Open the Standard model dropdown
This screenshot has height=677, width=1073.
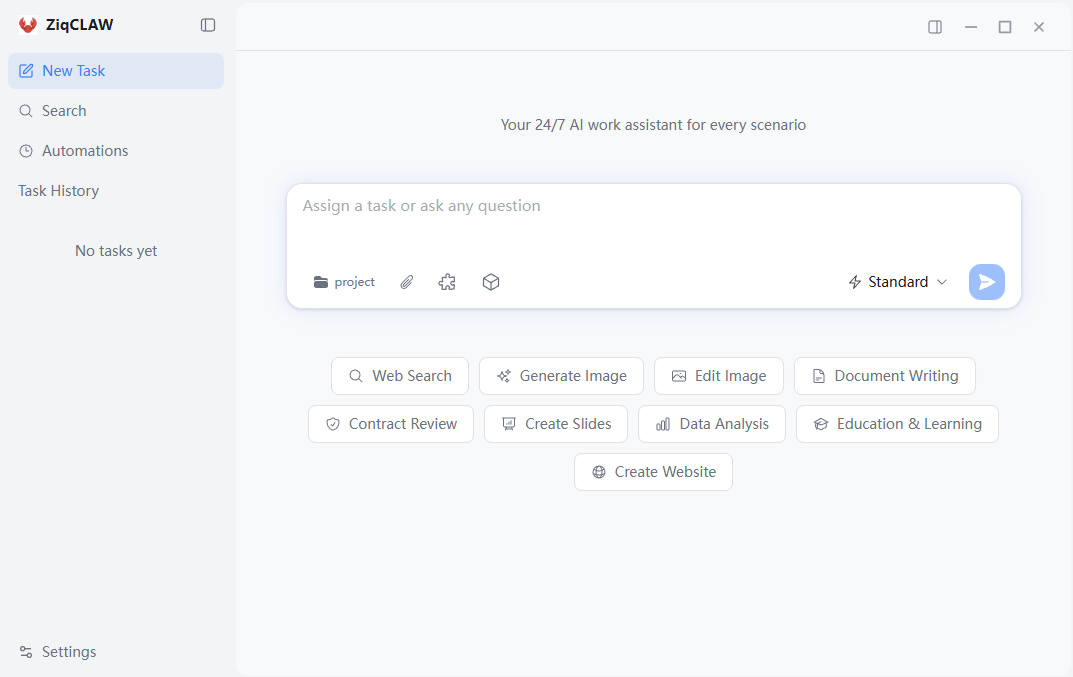(896, 281)
